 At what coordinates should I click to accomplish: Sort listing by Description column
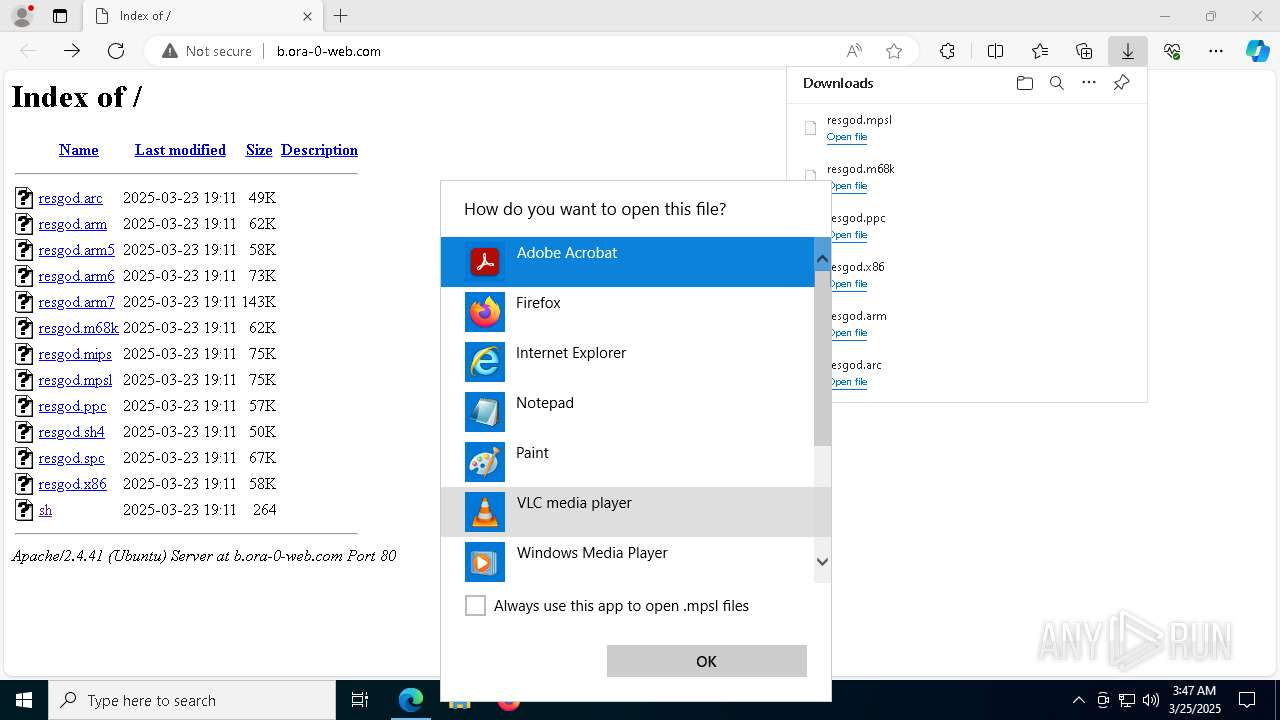point(319,150)
